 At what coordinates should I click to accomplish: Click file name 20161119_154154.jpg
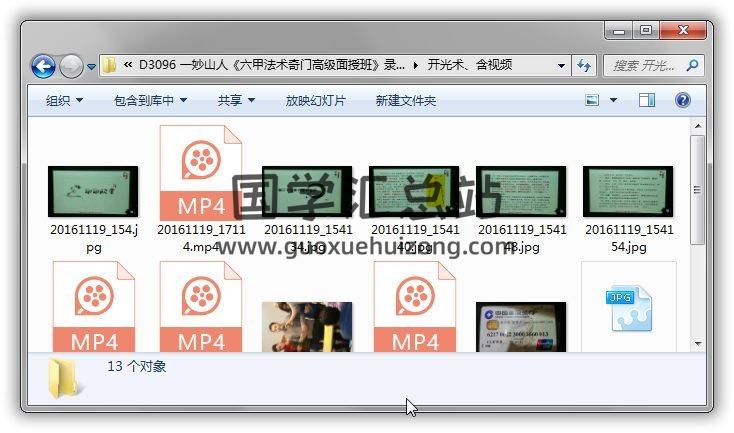pyautogui.click(x=629, y=238)
